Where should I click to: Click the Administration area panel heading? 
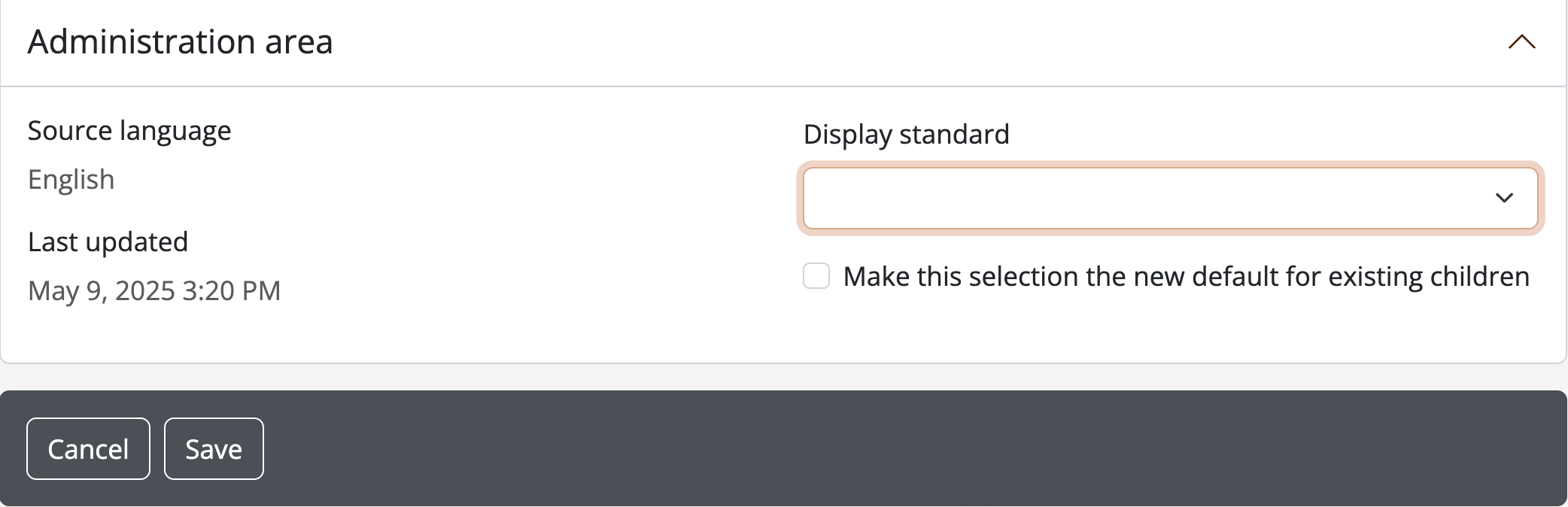click(x=181, y=42)
